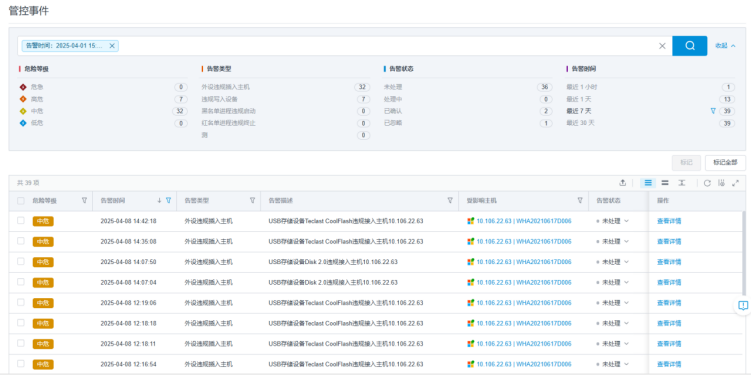Open the 未处理 status dropdown in the 12:18:11 row

612,343
